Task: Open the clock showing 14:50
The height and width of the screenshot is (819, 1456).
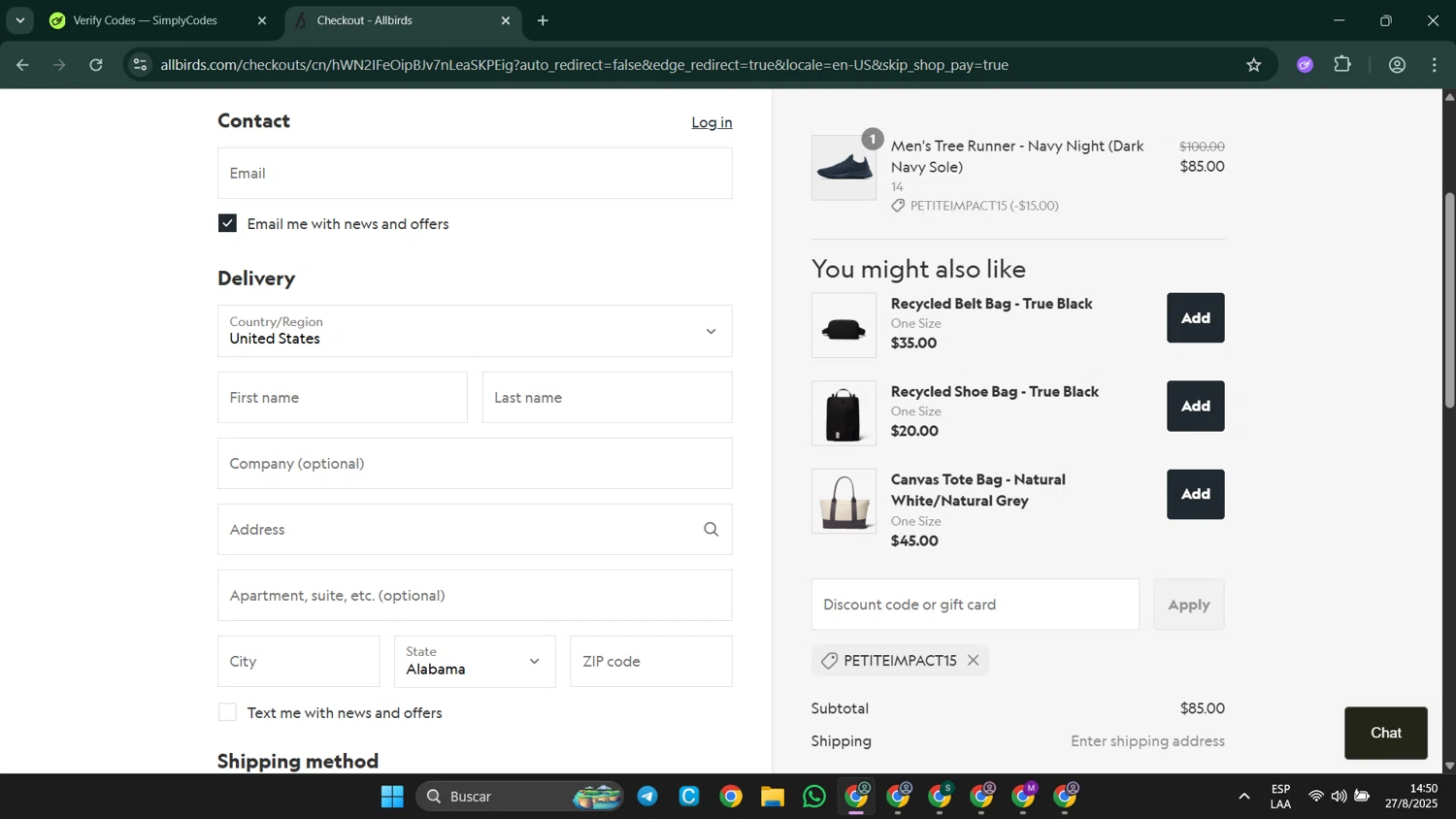Action: (x=1411, y=797)
